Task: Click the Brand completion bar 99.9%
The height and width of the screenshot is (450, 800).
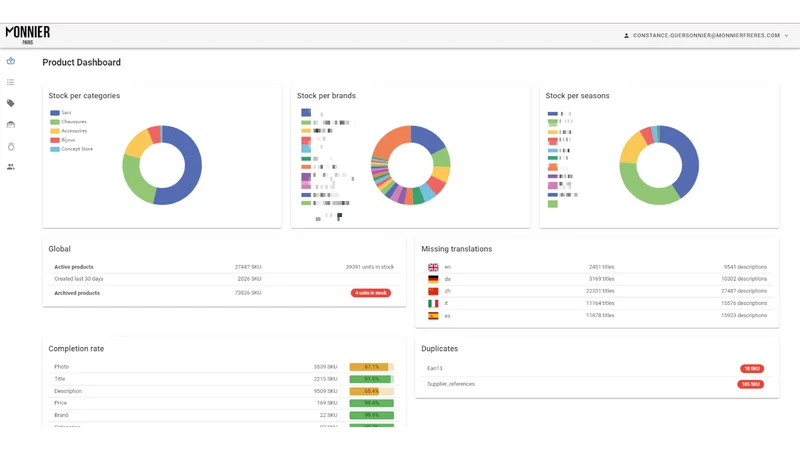Action: (371, 415)
